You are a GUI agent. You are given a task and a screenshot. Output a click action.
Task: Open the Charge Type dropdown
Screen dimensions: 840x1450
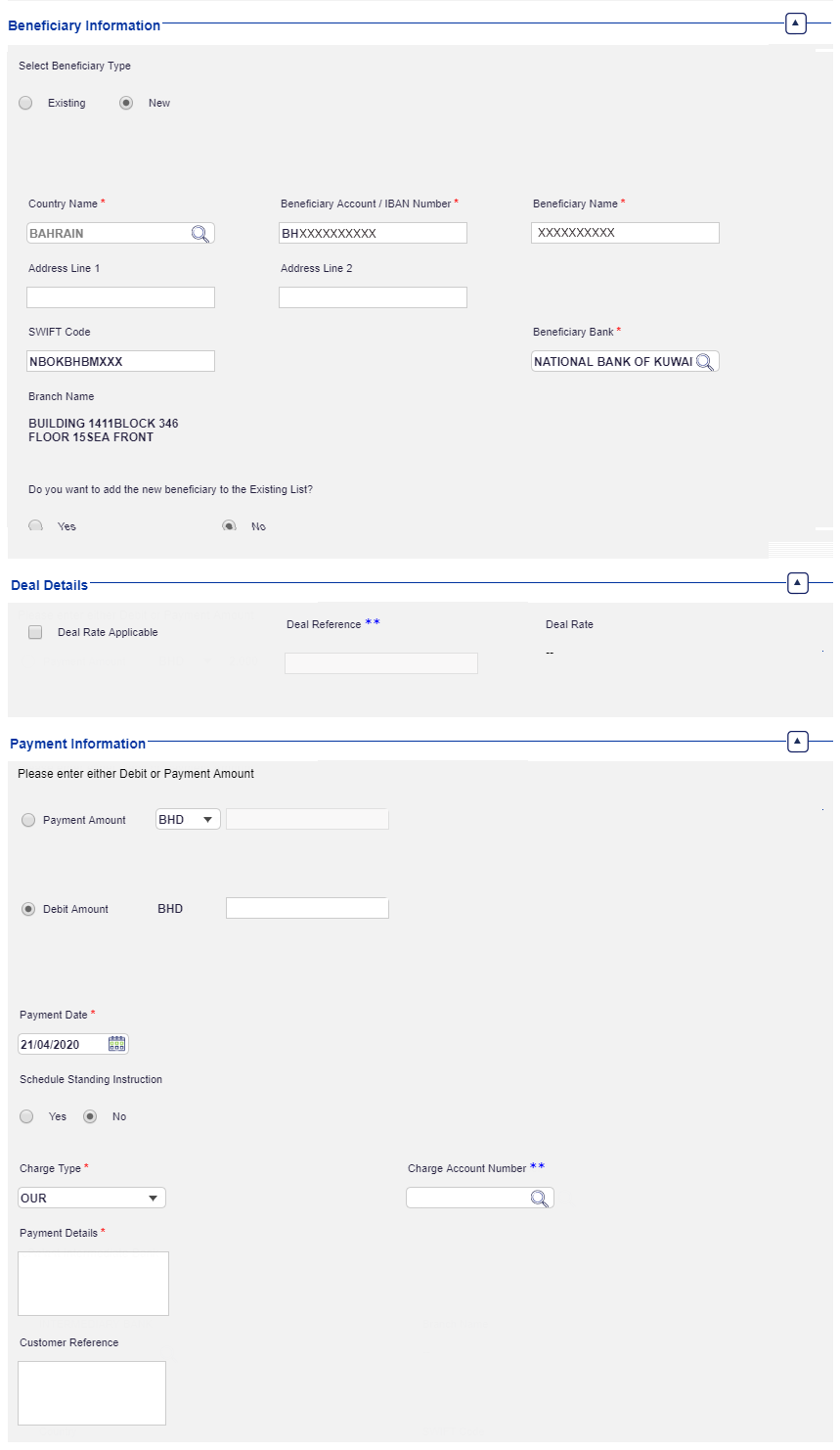[92, 1198]
